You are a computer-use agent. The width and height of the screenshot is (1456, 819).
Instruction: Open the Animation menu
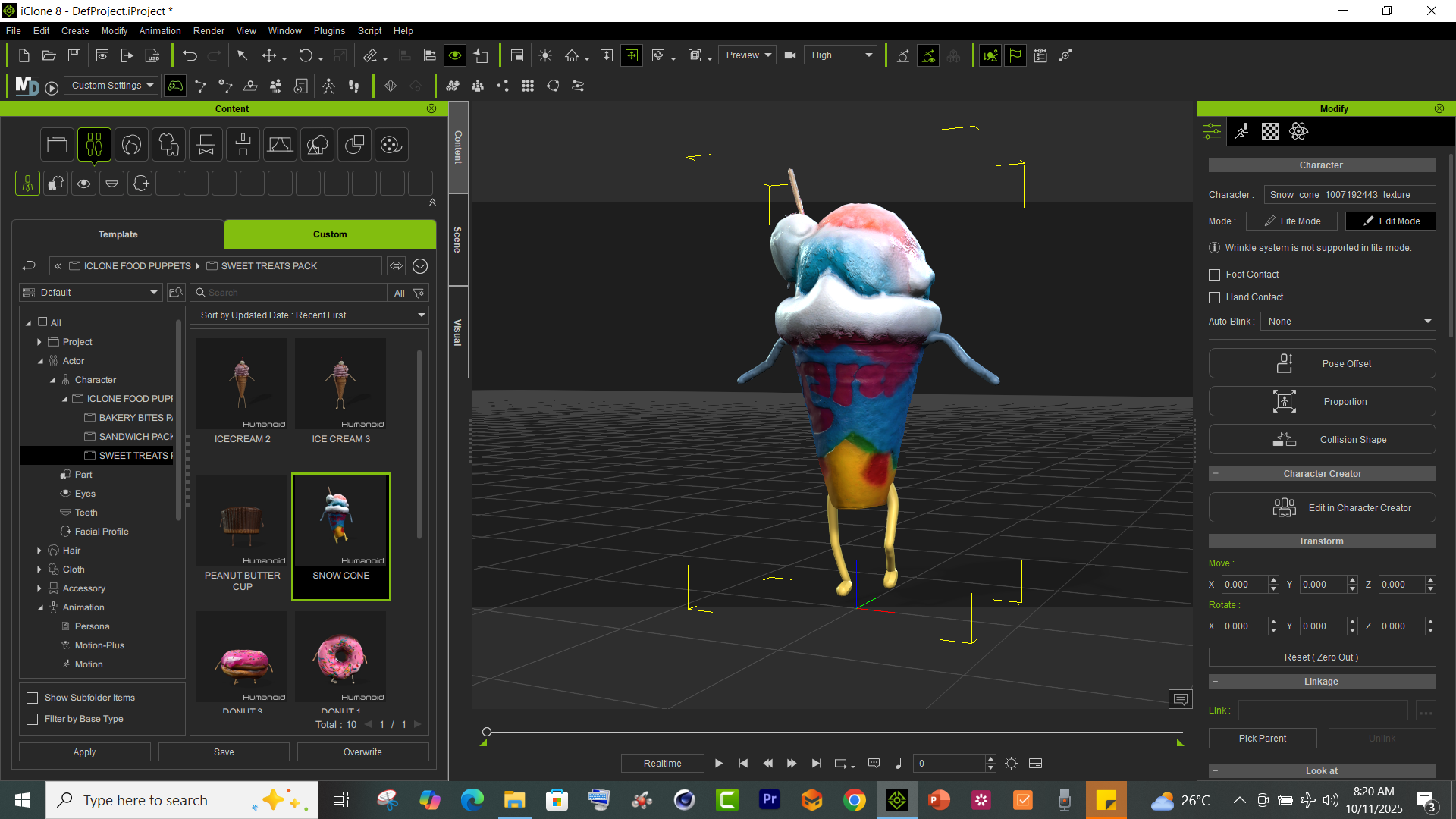[x=160, y=31]
